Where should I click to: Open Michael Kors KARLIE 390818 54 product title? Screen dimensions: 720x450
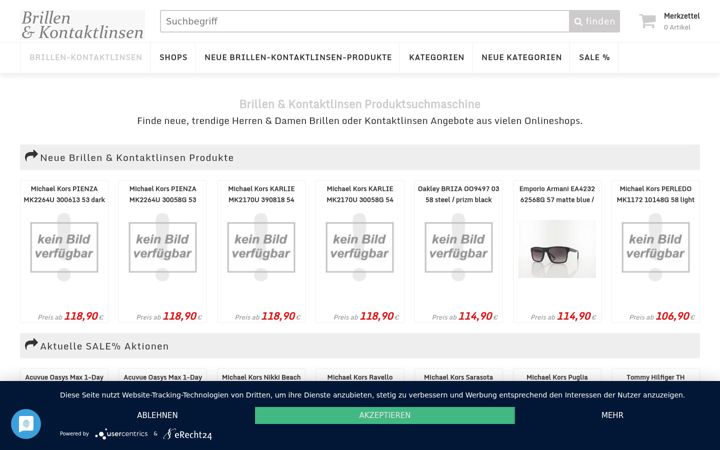pyautogui.click(x=261, y=194)
